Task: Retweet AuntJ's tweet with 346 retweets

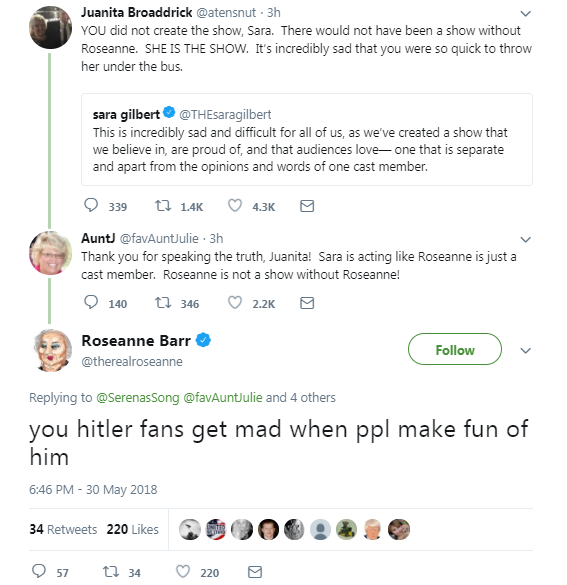Action: pos(163,303)
